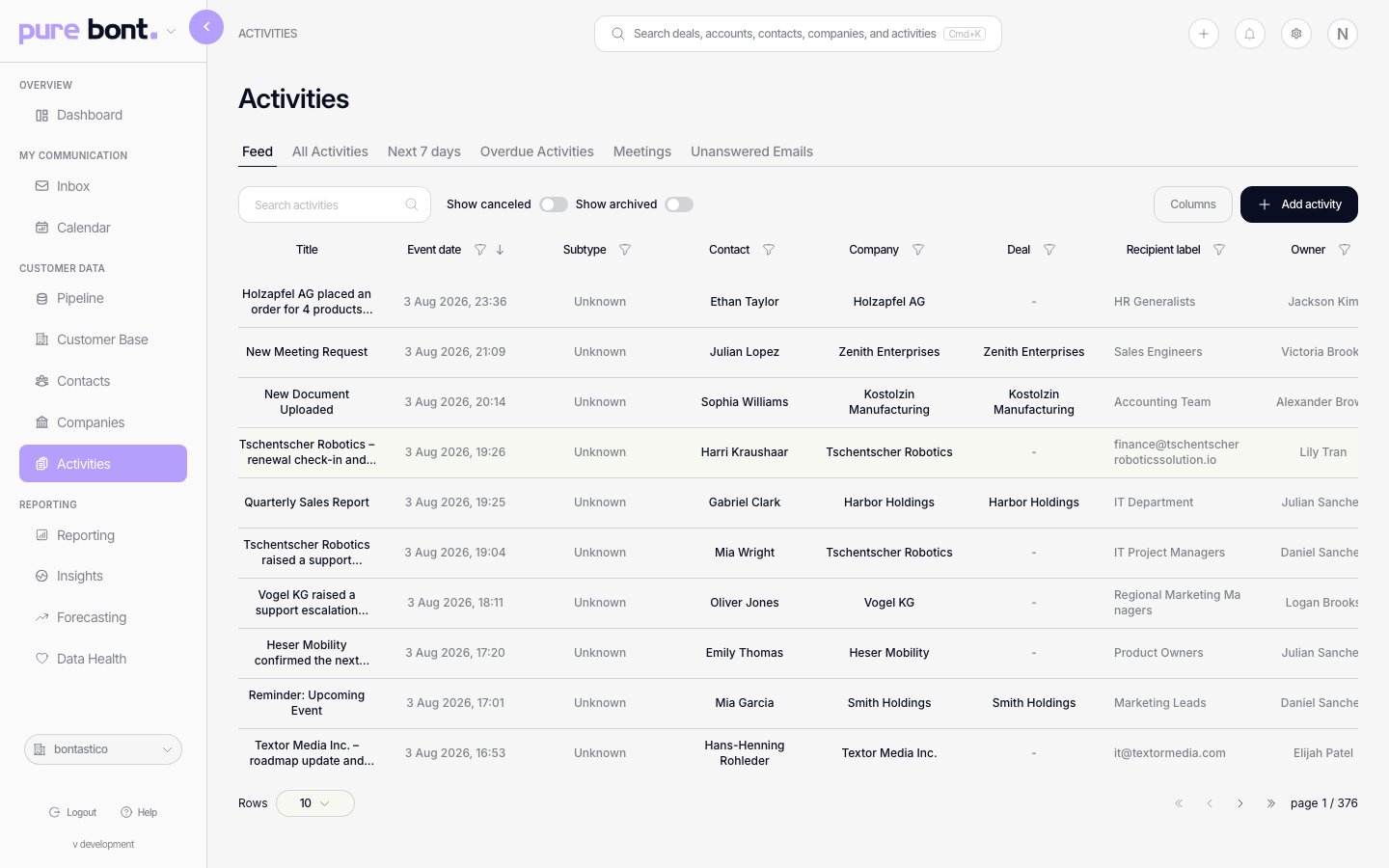Focus the global search field
Image resolution: width=1389 pixels, height=868 pixels.
click(x=798, y=34)
